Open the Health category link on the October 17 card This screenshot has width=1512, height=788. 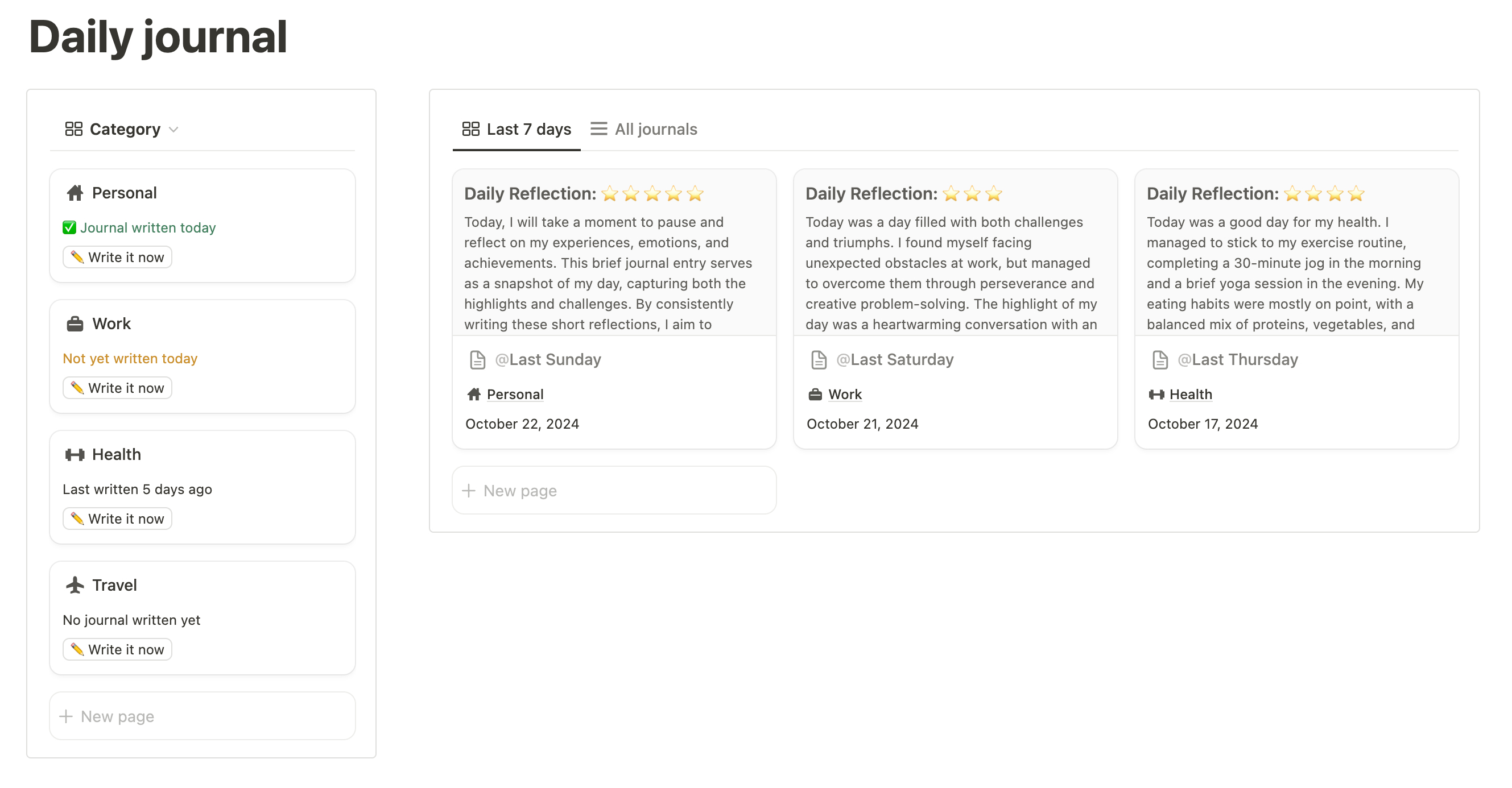[x=1191, y=395]
